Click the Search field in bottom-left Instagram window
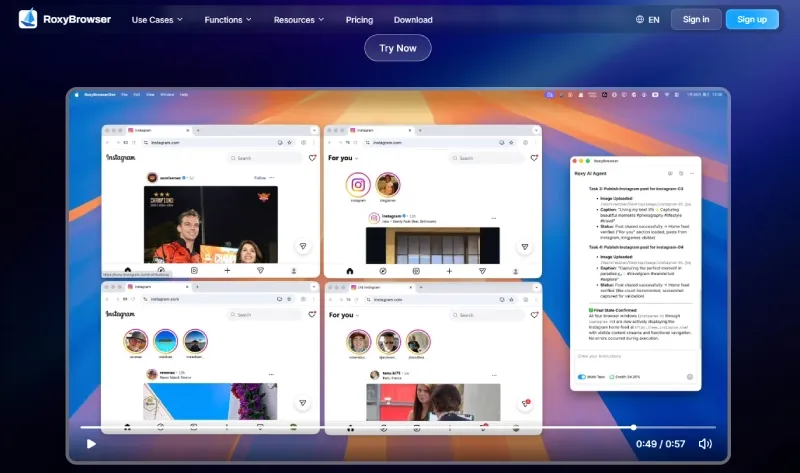 click(x=264, y=315)
